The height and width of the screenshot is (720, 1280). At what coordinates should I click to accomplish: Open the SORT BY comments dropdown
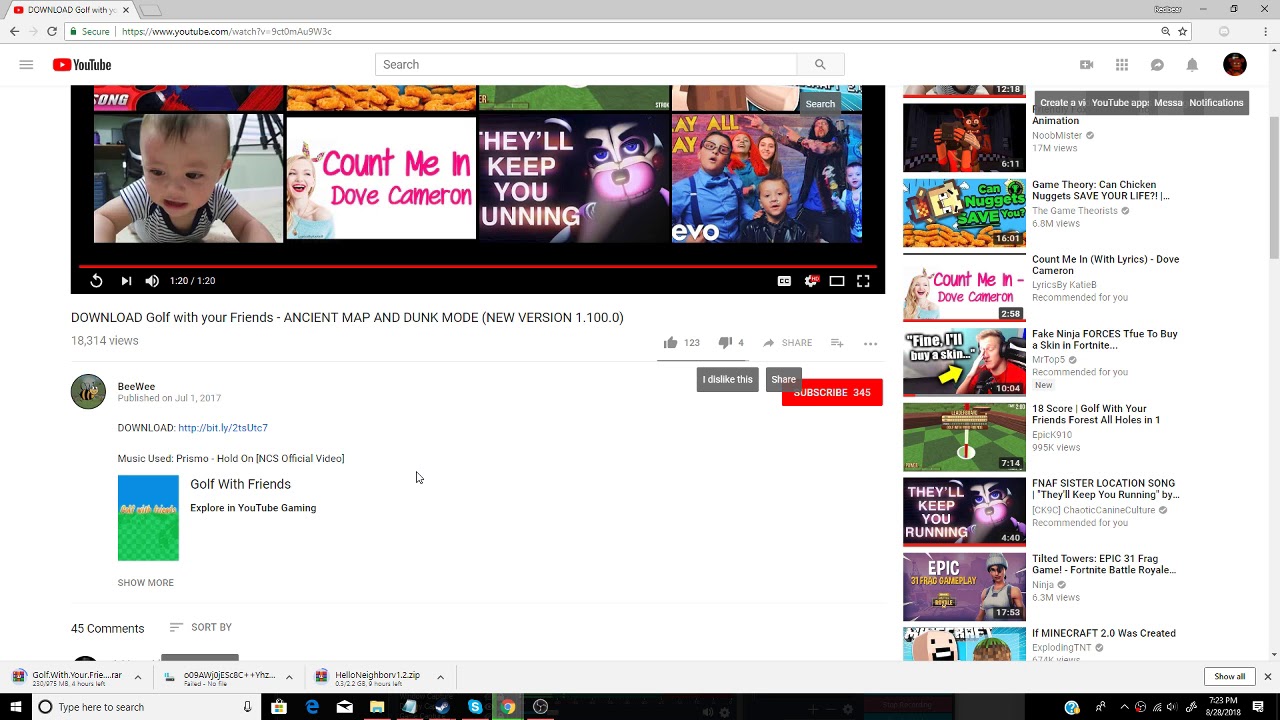click(x=200, y=627)
